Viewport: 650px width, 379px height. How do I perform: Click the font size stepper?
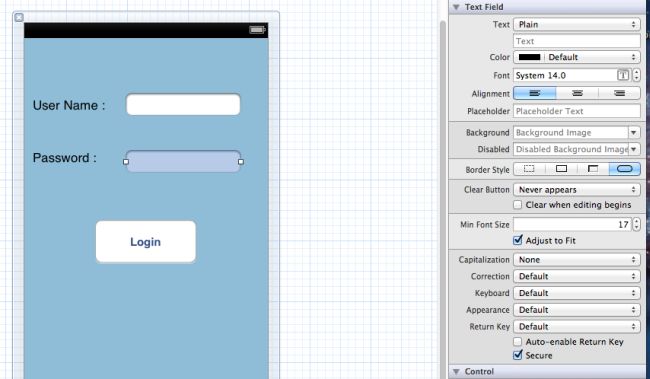(636, 75)
